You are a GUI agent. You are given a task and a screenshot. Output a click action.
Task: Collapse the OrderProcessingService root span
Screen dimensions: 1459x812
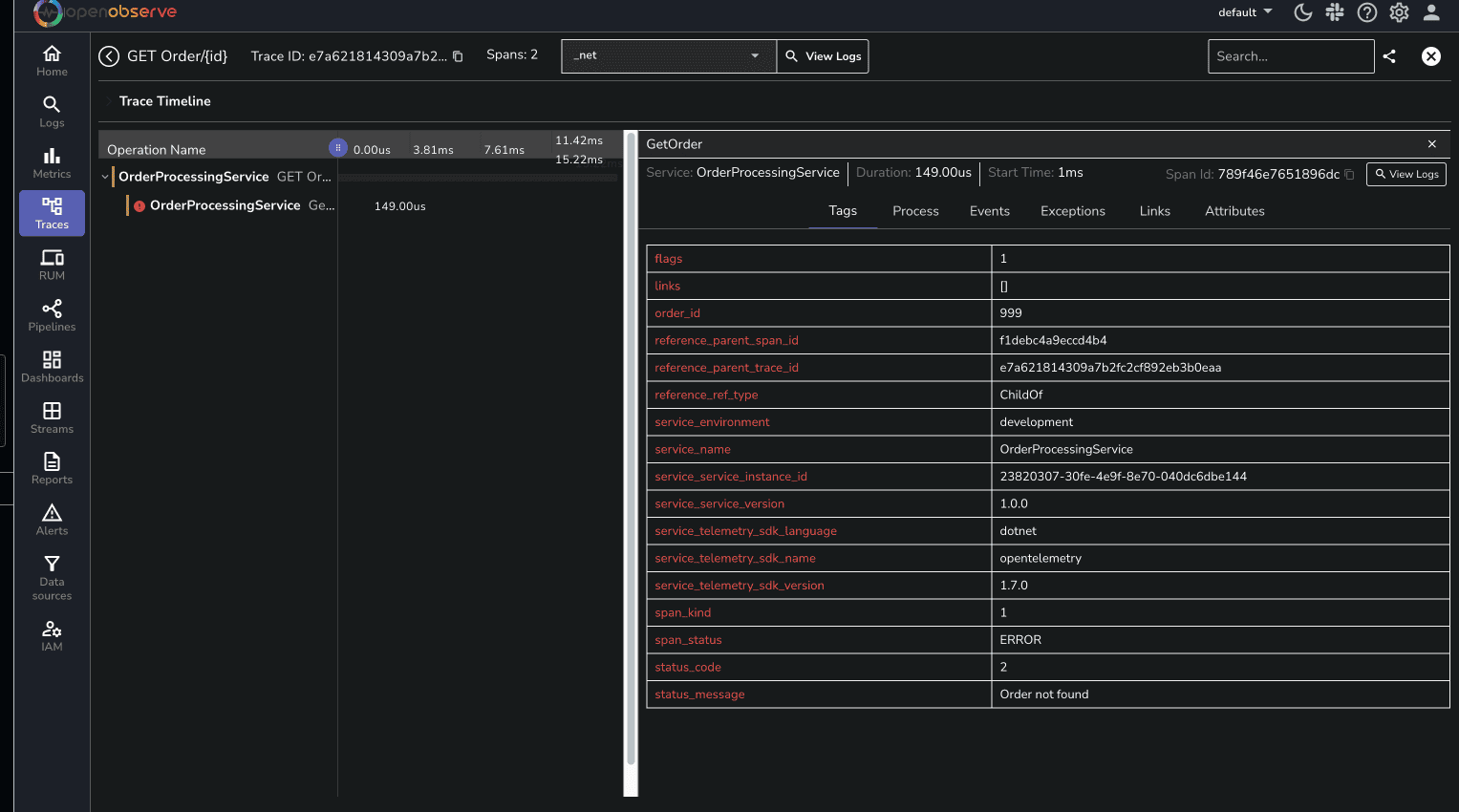coord(105,177)
